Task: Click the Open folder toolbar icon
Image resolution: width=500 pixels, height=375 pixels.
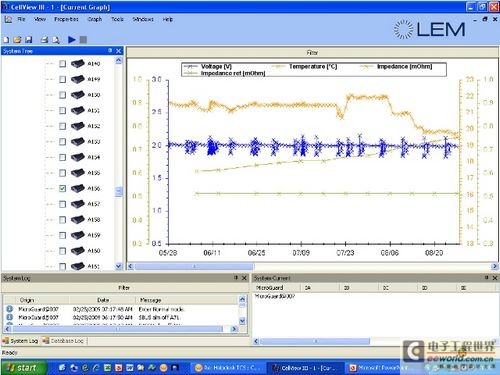Action: point(17,40)
